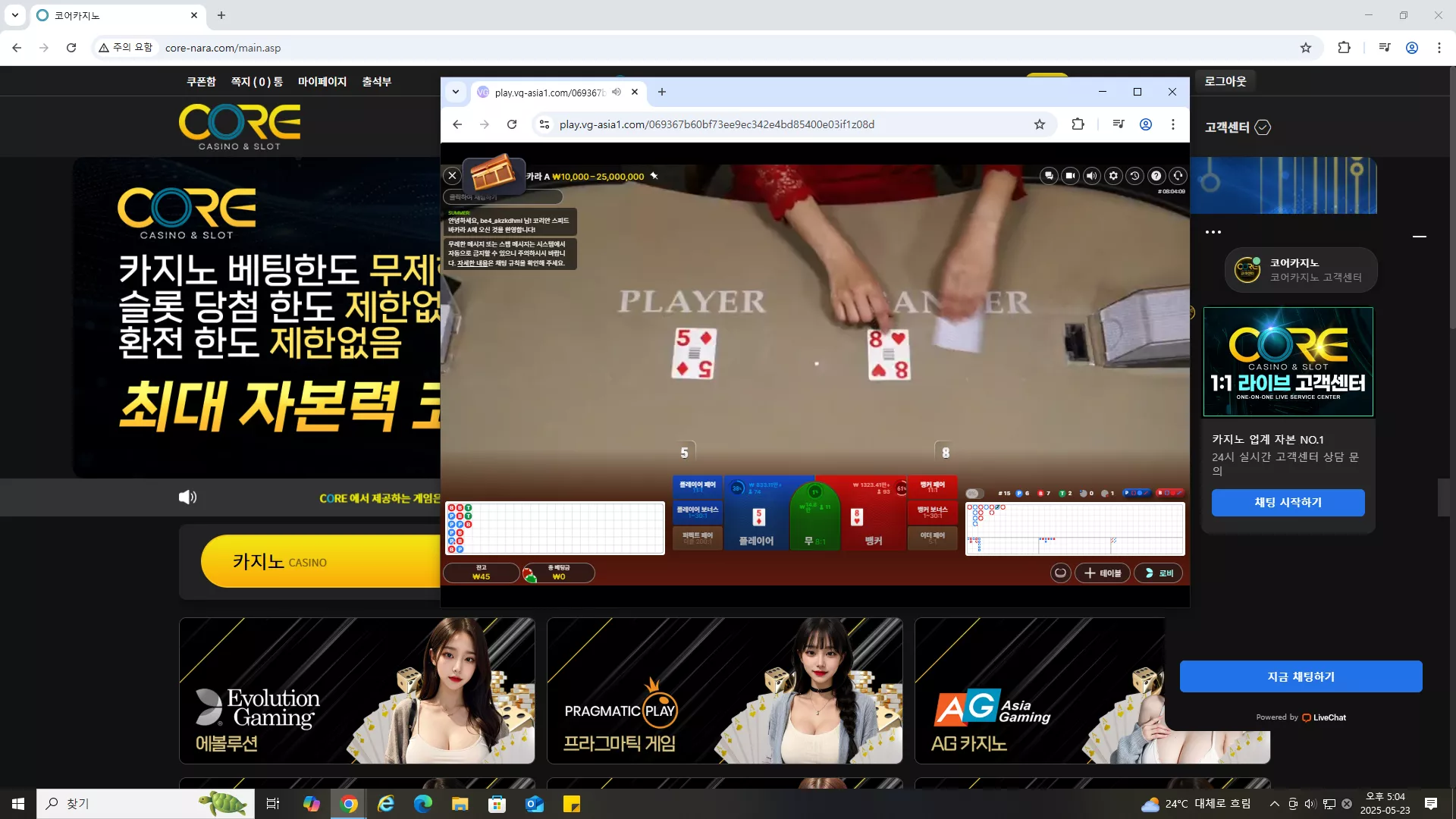Screen dimensions: 1456x819
Task: Bet on 이더 페어 side bet
Action: pos(933,538)
